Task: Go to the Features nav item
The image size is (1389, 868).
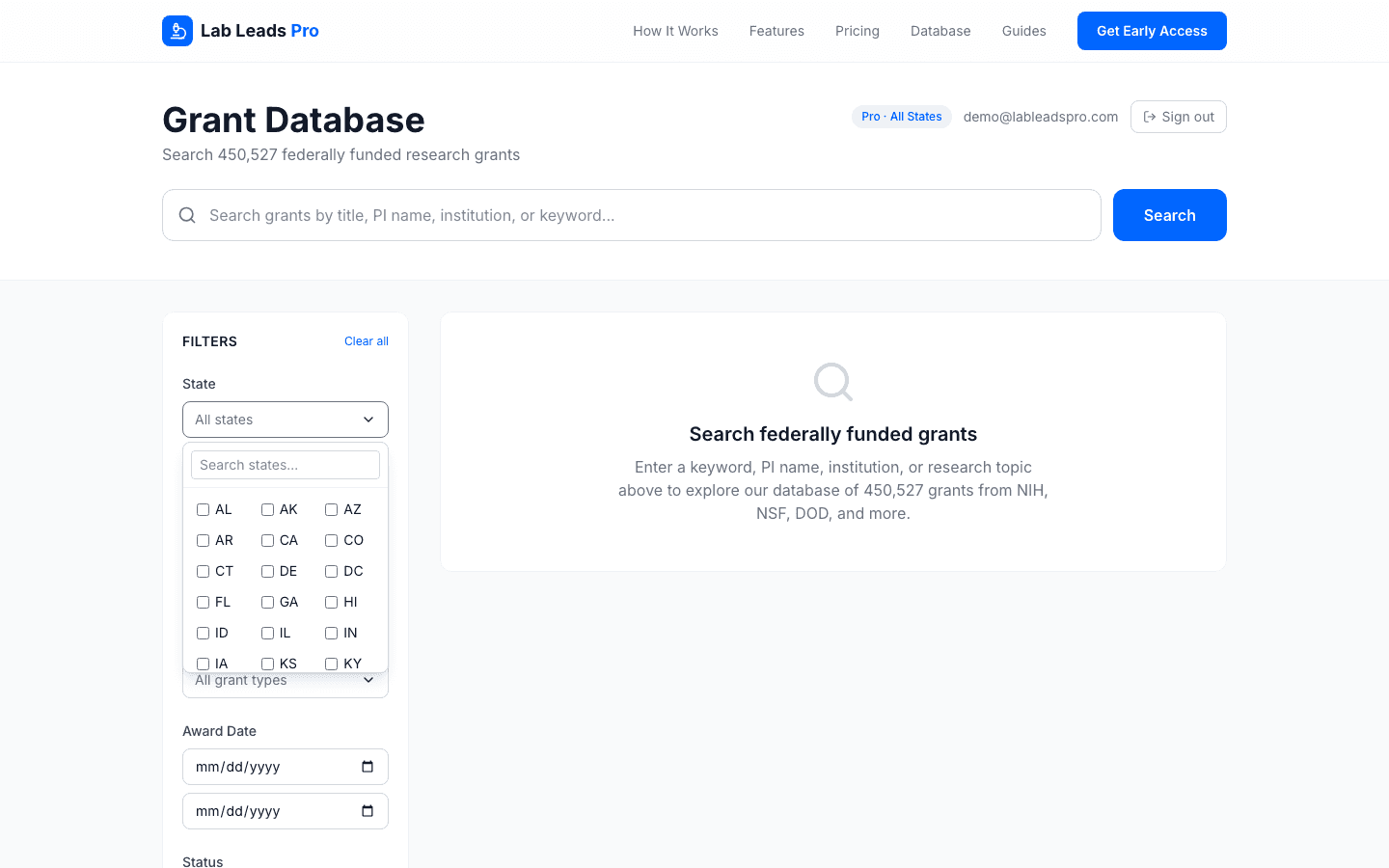Action: pos(776,31)
